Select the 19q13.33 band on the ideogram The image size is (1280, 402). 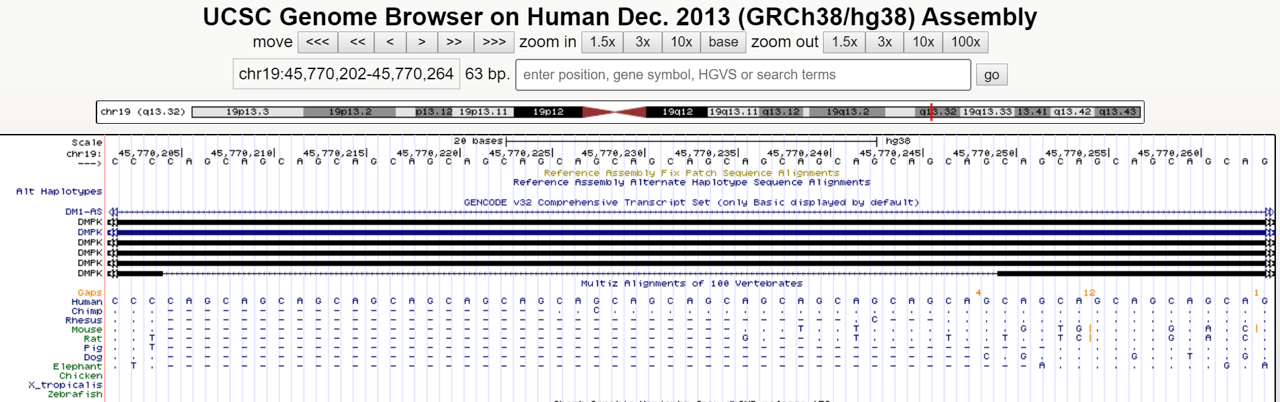987,112
